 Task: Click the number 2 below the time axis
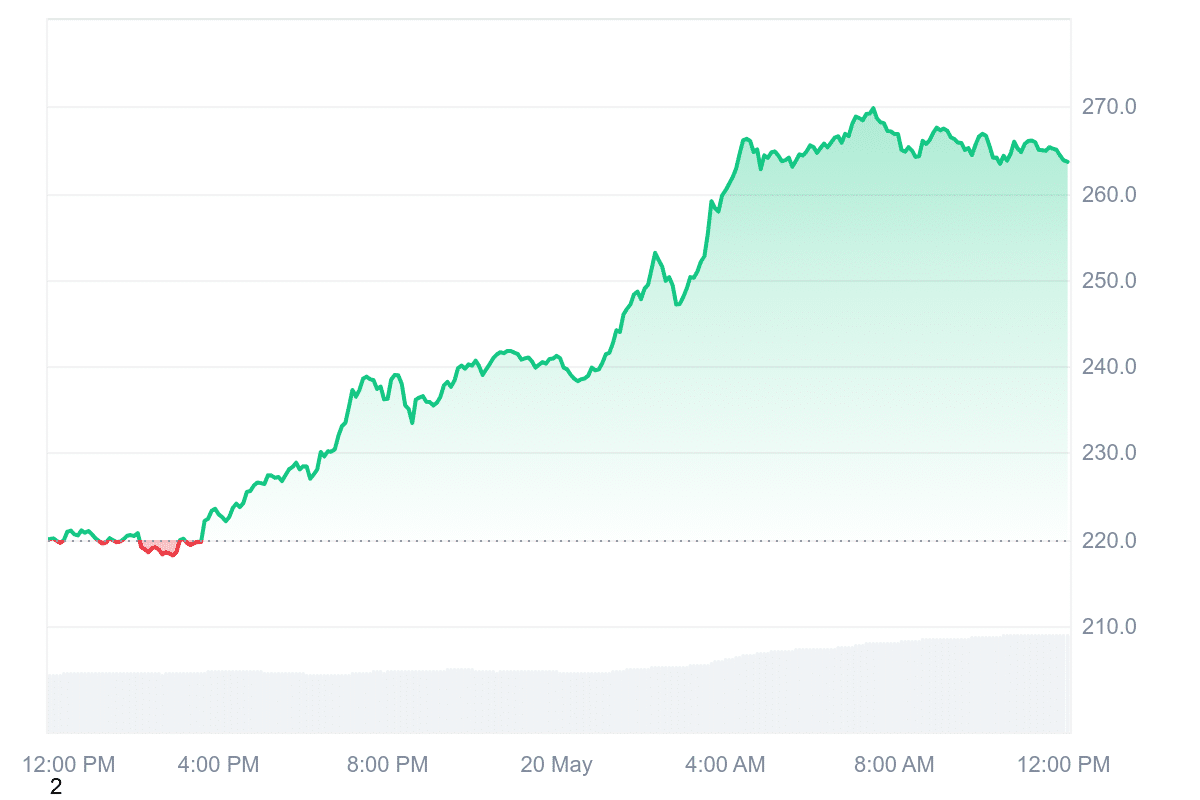[56, 788]
